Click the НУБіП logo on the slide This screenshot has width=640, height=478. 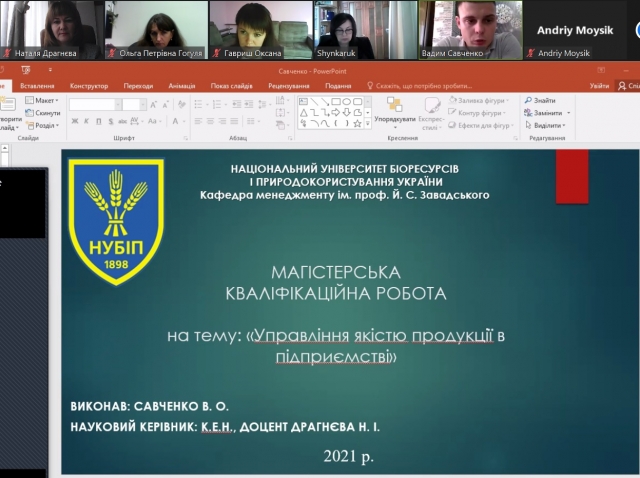[x=116, y=221]
